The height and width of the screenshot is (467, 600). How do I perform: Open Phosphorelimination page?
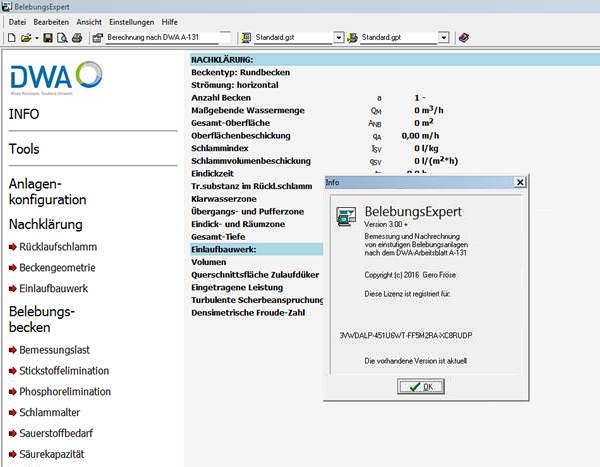pos(65,392)
